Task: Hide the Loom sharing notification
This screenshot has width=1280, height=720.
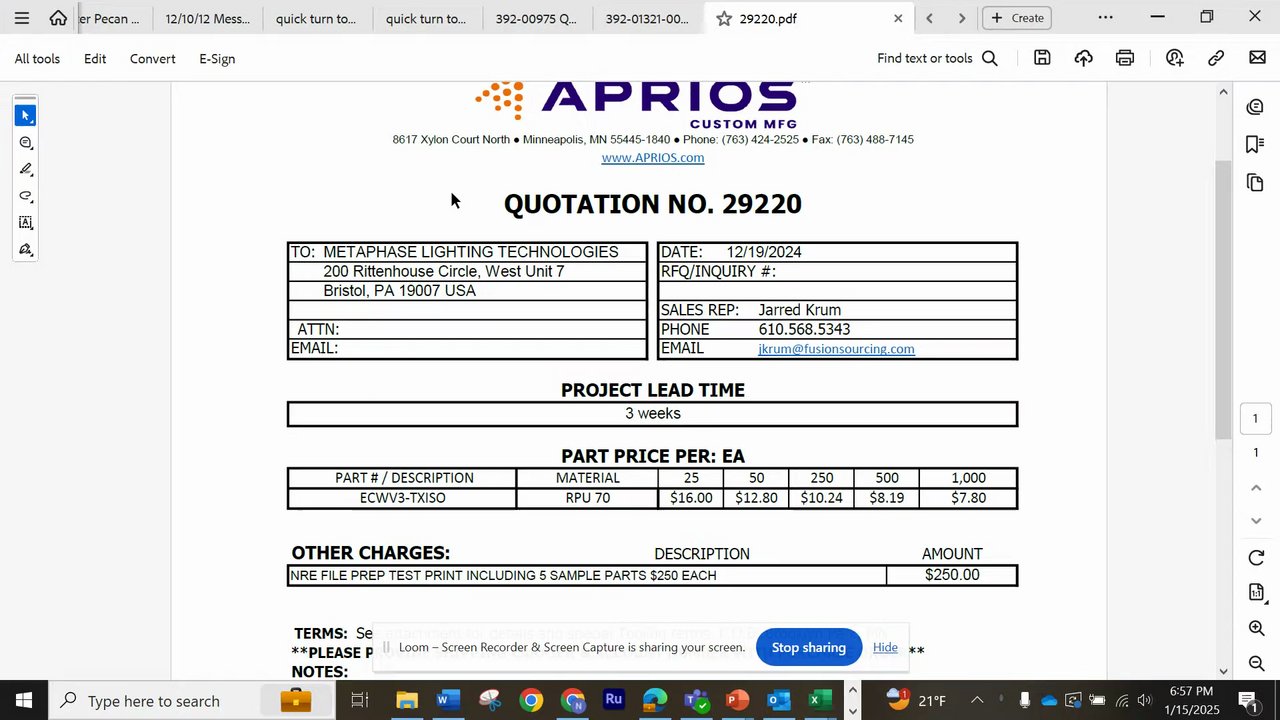Action: point(885,647)
